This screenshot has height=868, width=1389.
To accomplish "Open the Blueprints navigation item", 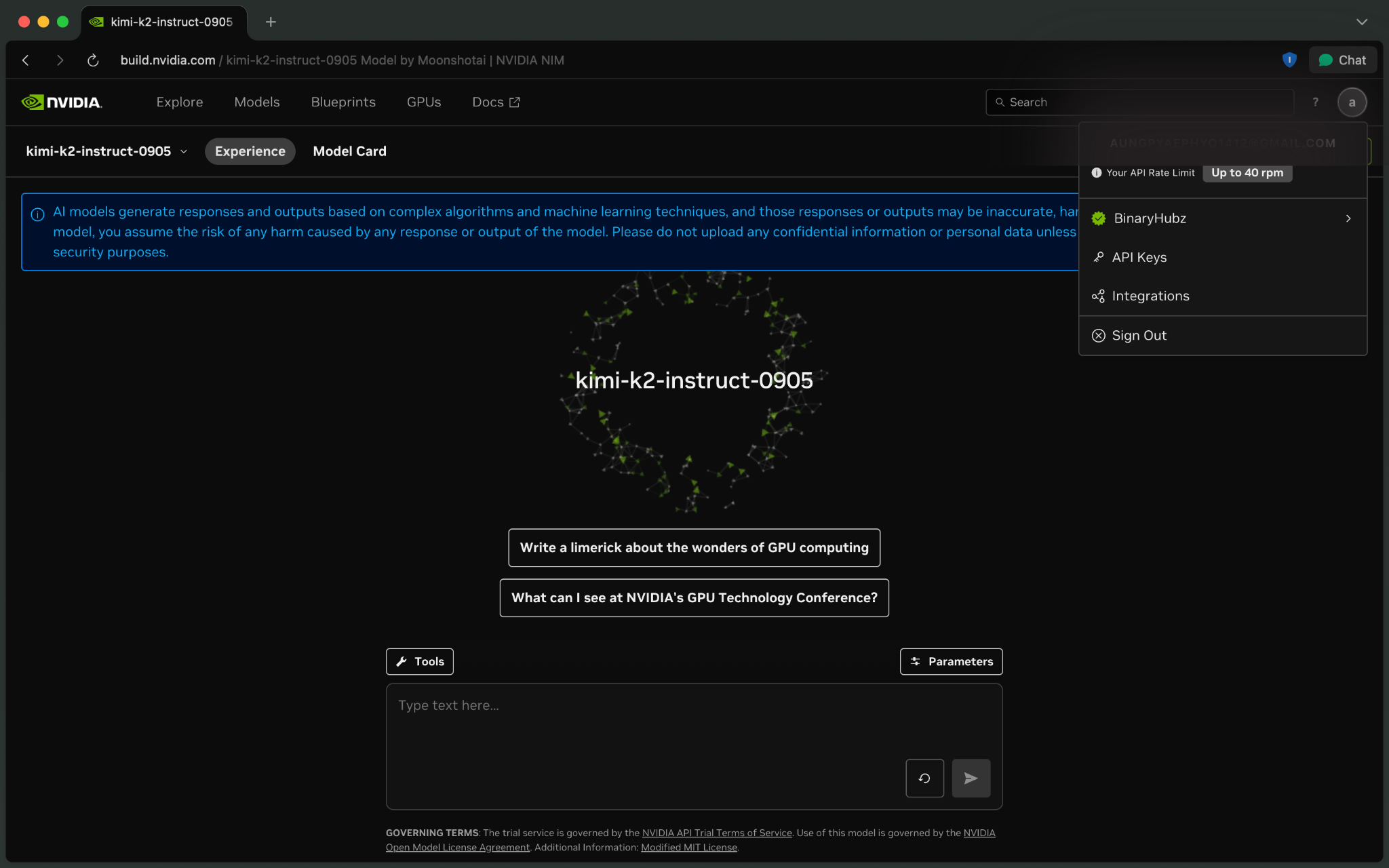I will (x=343, y=102).
